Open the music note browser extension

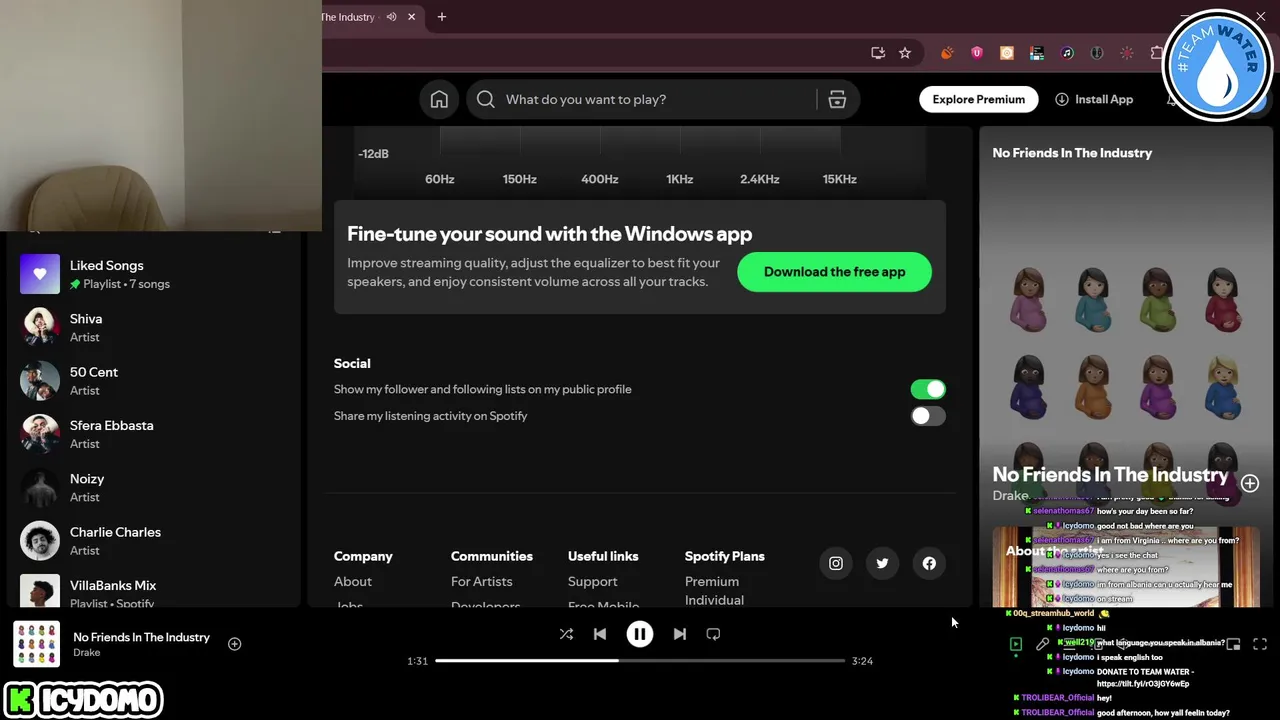pyautogui.click(x=1067, y=53)
